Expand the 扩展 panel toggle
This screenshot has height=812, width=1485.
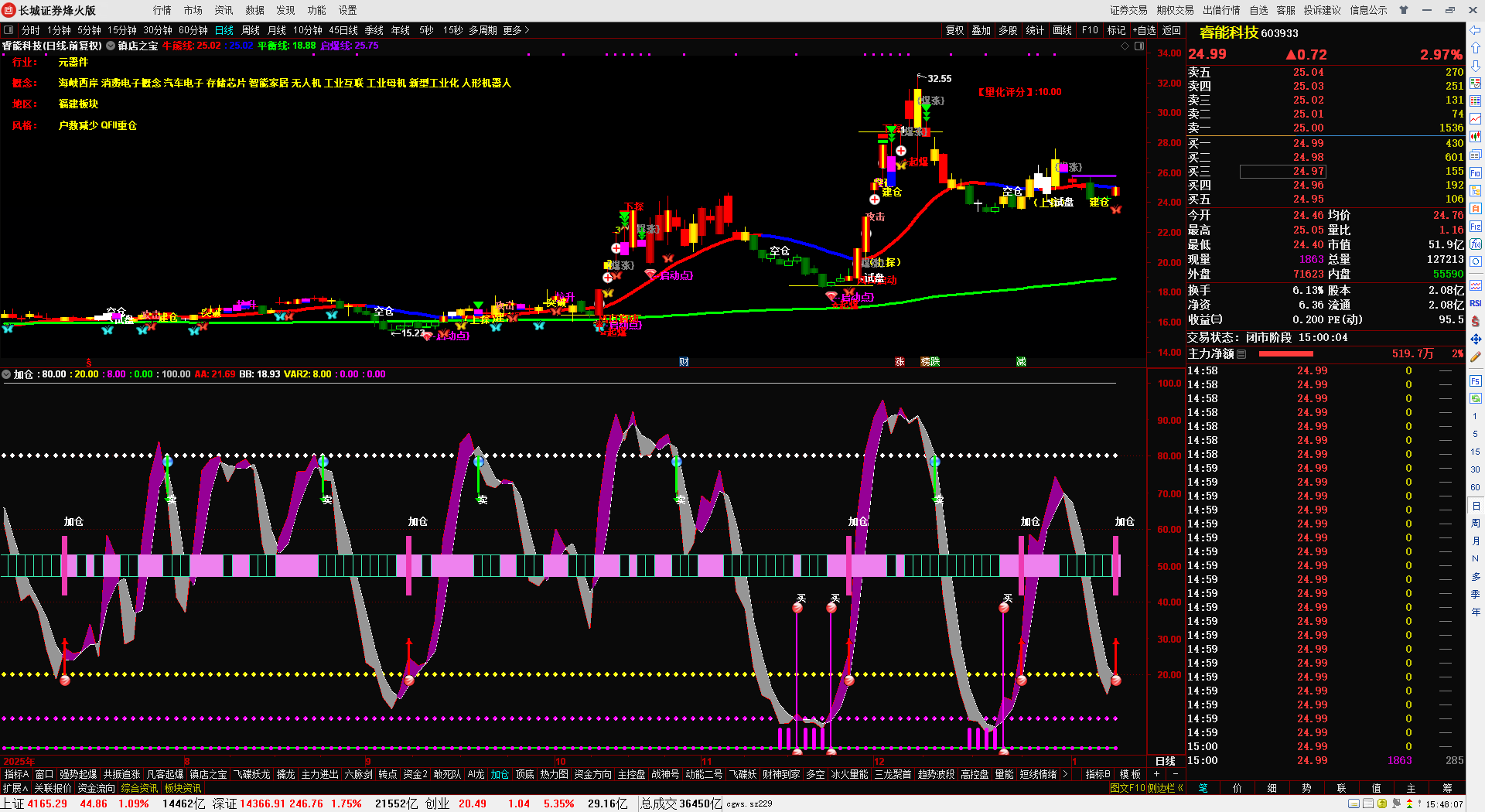[15, 788]
